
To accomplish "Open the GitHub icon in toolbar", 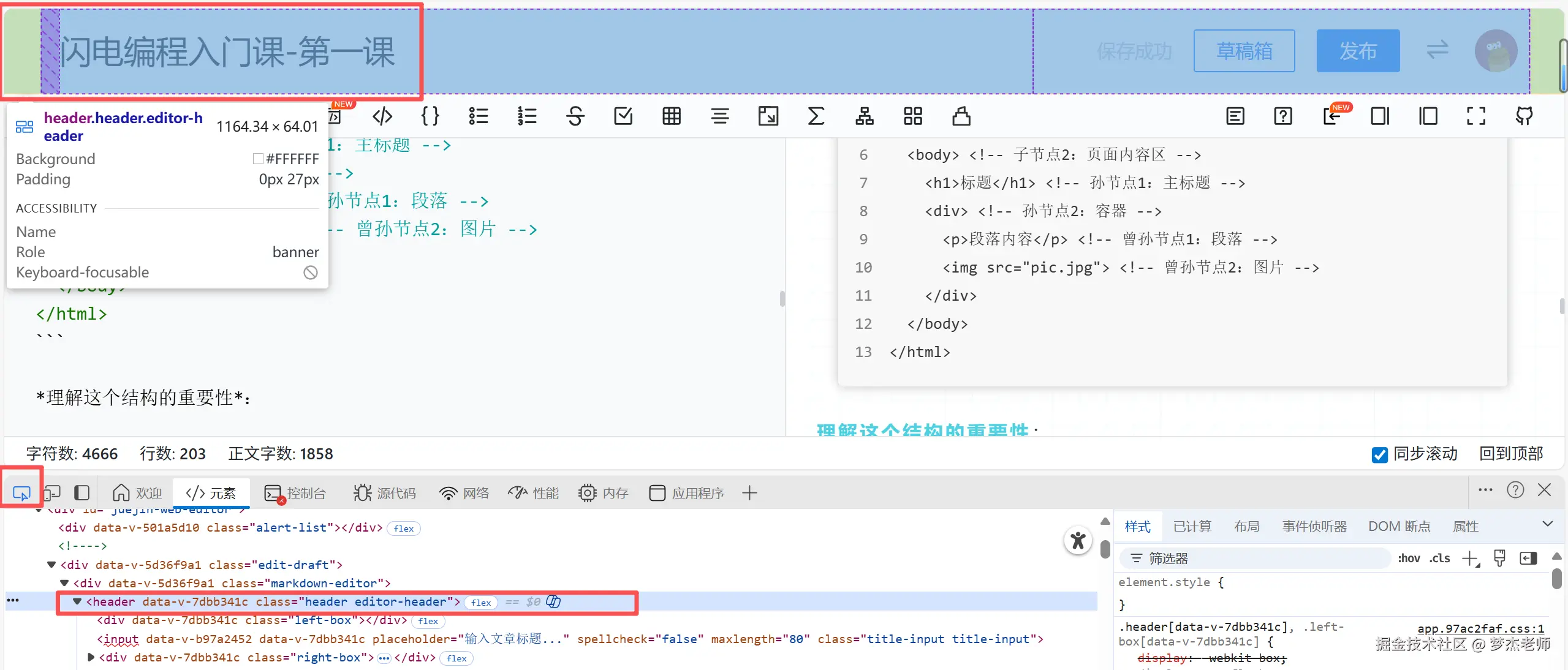I will point(1524,116).
